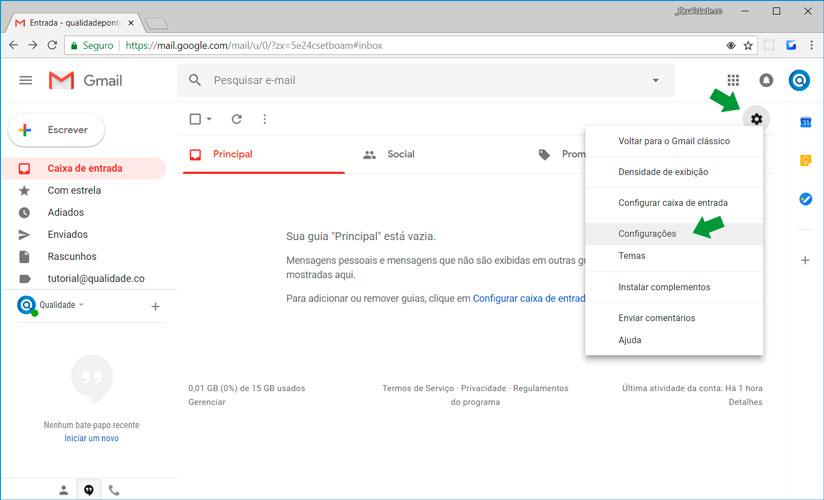Click the Gmail envelope logo
Image resolution: width=824 pixels, height=500 pixels.
pyautogui.click(x=61, y=80)
